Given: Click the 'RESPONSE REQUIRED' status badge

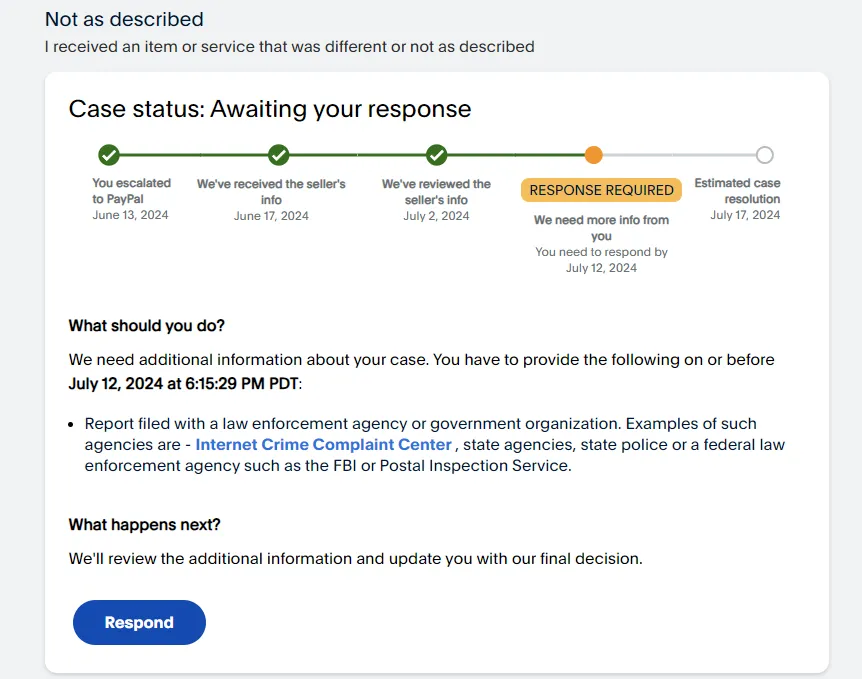Looking at the screenshot, I should (x=600, y=190).
